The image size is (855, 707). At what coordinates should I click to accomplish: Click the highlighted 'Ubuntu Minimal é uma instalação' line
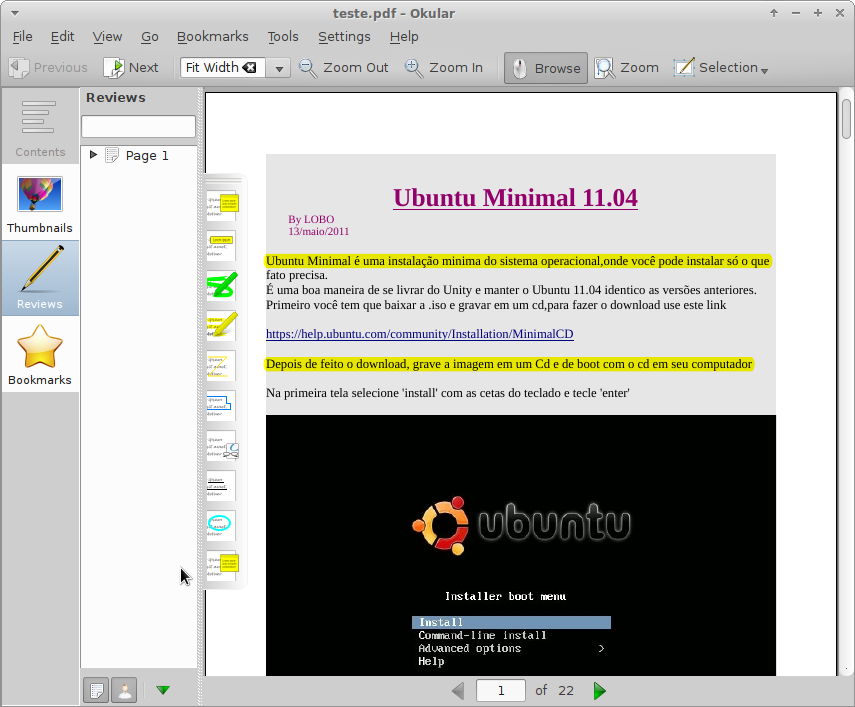click(517, 261)
